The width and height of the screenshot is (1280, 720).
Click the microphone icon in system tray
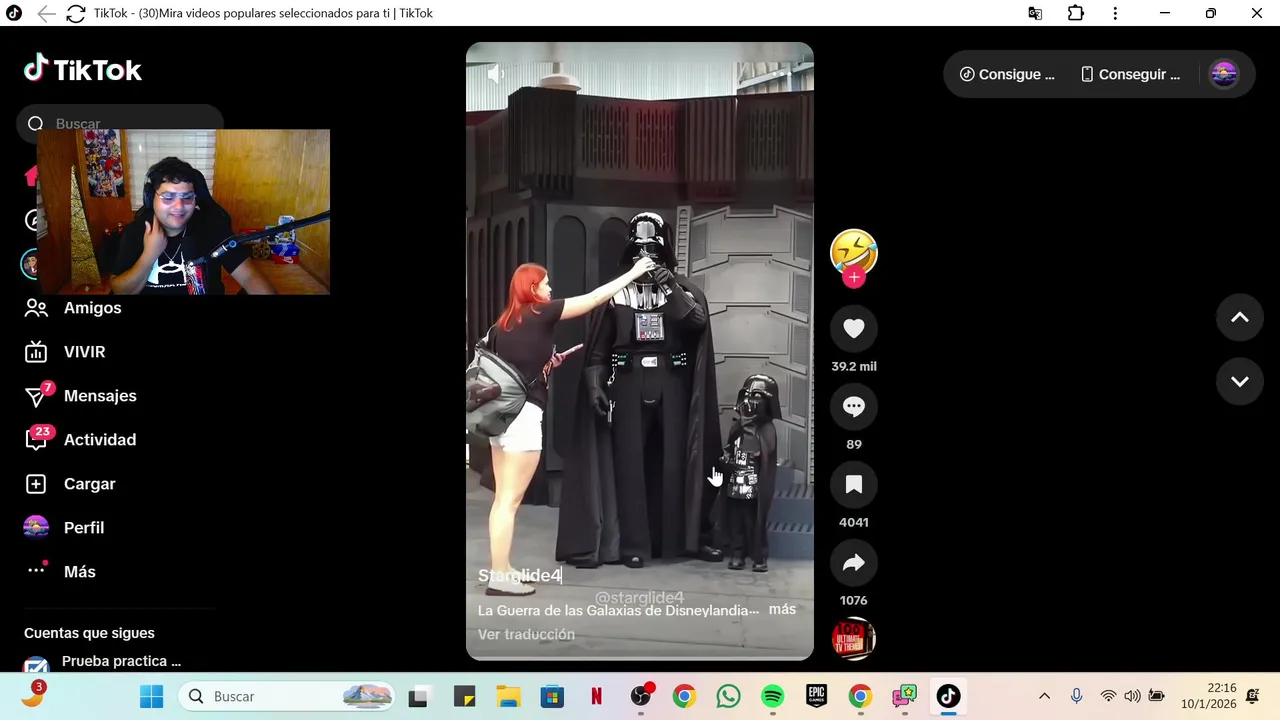(1076, 696)
